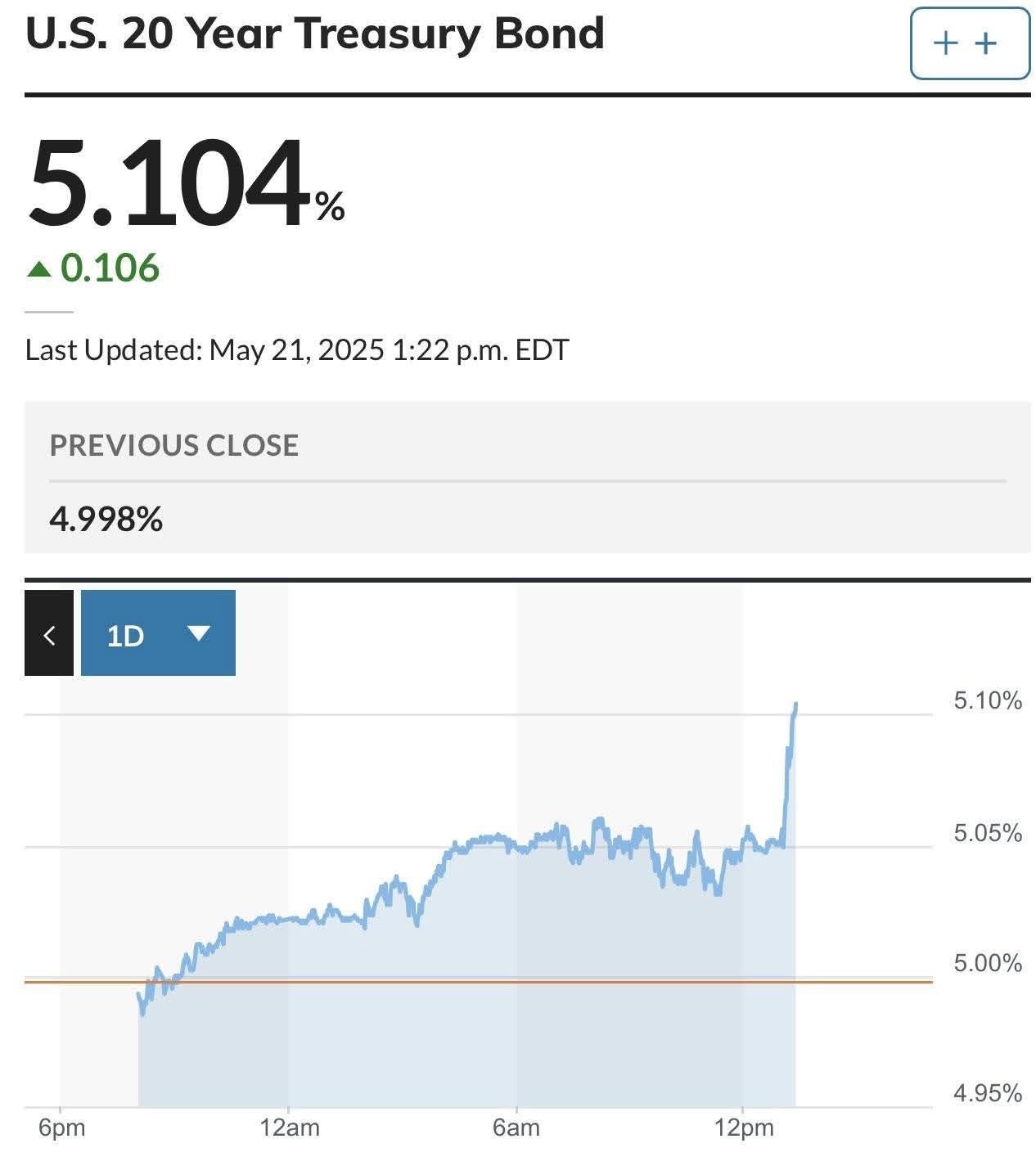
Task: Click the Last Updated timestamp text
Action: tap(297, 350)
